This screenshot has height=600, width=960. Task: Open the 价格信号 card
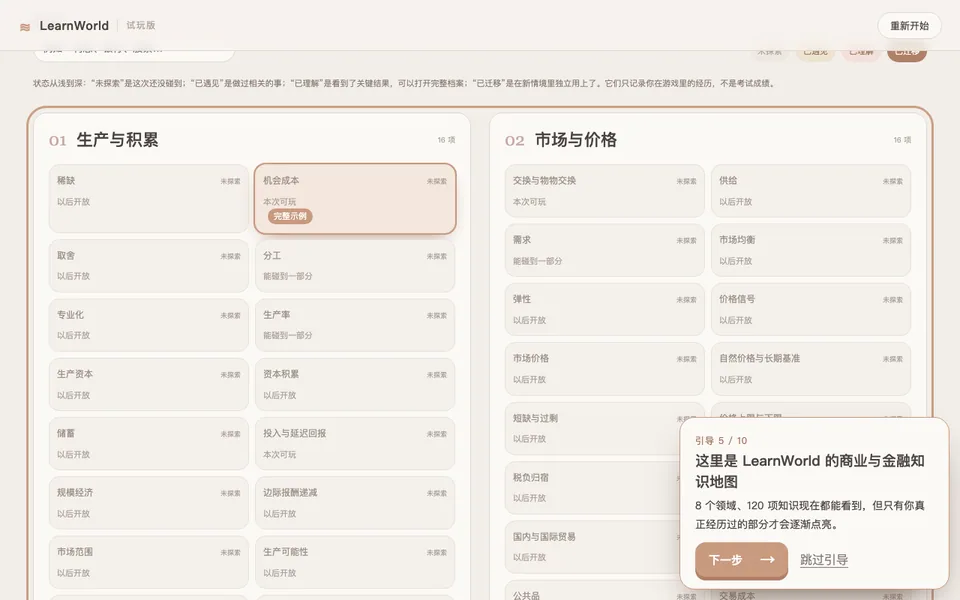811,309
